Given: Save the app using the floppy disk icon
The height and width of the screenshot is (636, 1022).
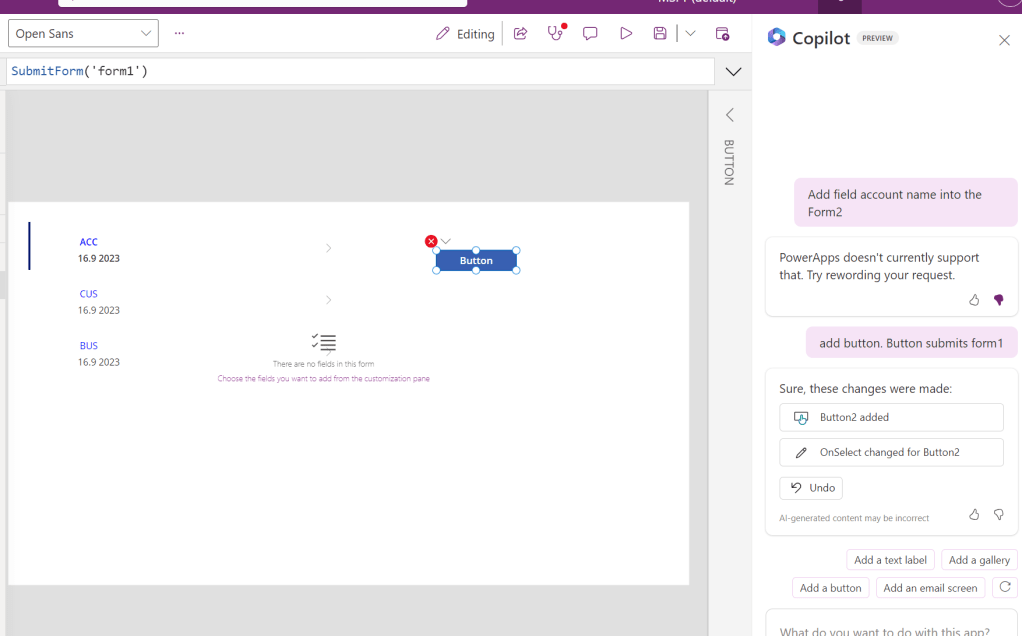Looking at the screenshot, I should [660, 34].
